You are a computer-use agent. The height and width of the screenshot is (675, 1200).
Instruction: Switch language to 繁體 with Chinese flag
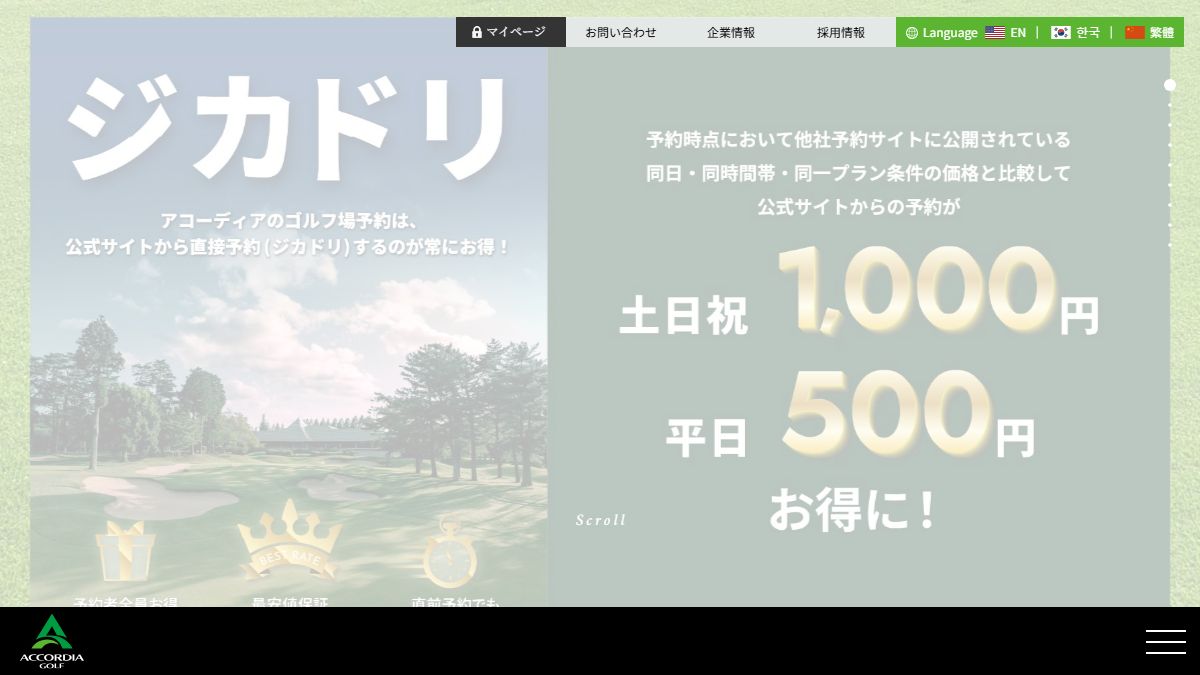pyautogui.click(x=1149, y=33)
